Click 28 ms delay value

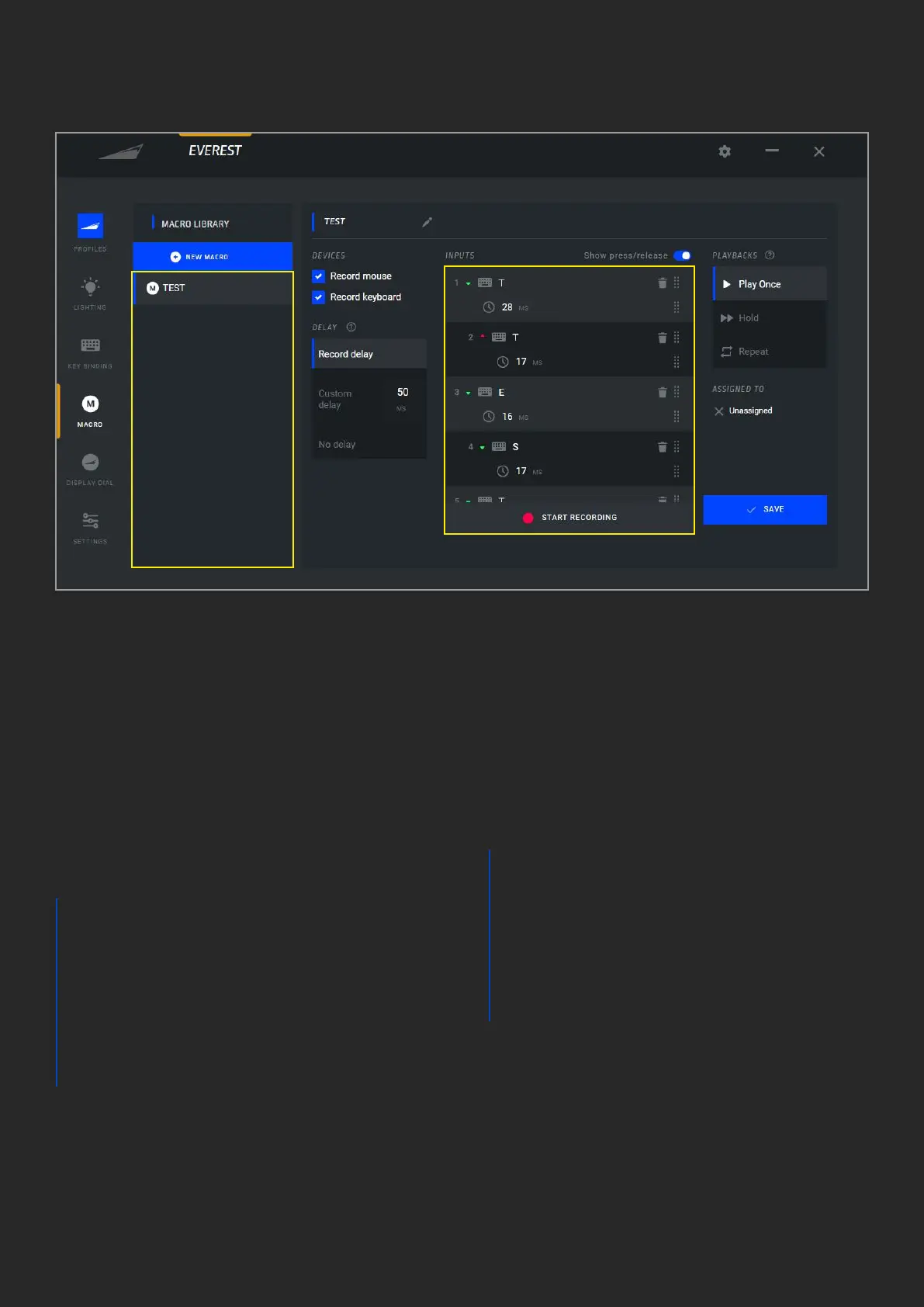[x=507, y=307]
